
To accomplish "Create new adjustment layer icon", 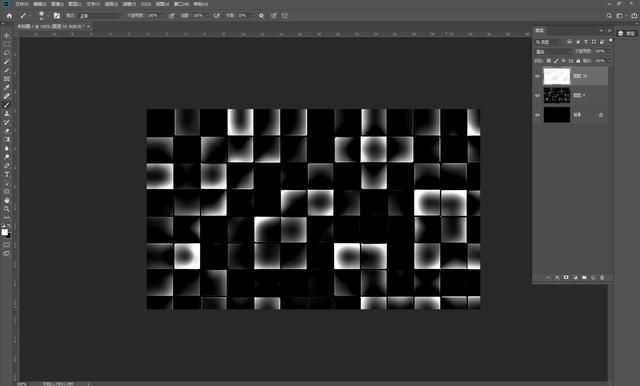I will click(575, 277).
